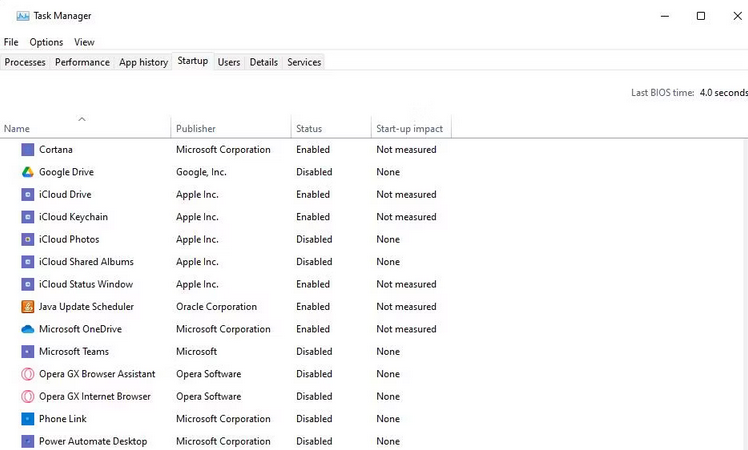Viewport: 748px width, 450px height.
Task: Open the File menu
Action: (11, 42)
